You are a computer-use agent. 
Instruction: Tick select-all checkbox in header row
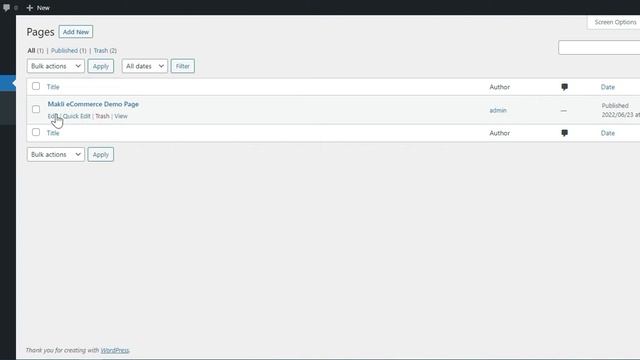click(x=36, y=86)
